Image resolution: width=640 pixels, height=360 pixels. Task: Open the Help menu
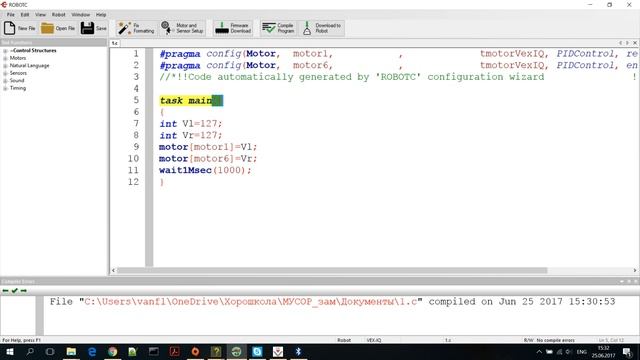(x=101, y=15)
